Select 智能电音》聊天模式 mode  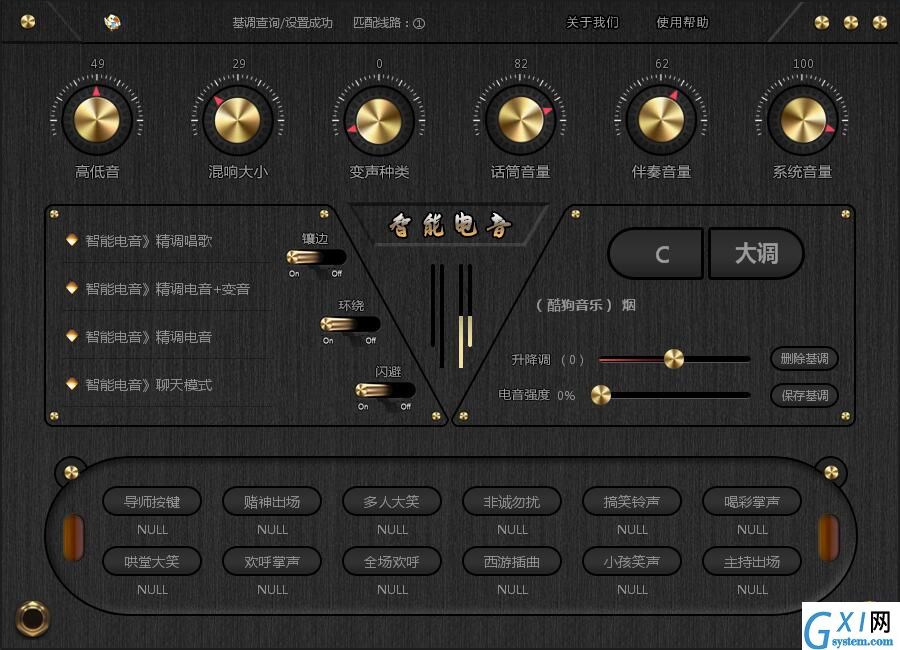coord(149,385)
